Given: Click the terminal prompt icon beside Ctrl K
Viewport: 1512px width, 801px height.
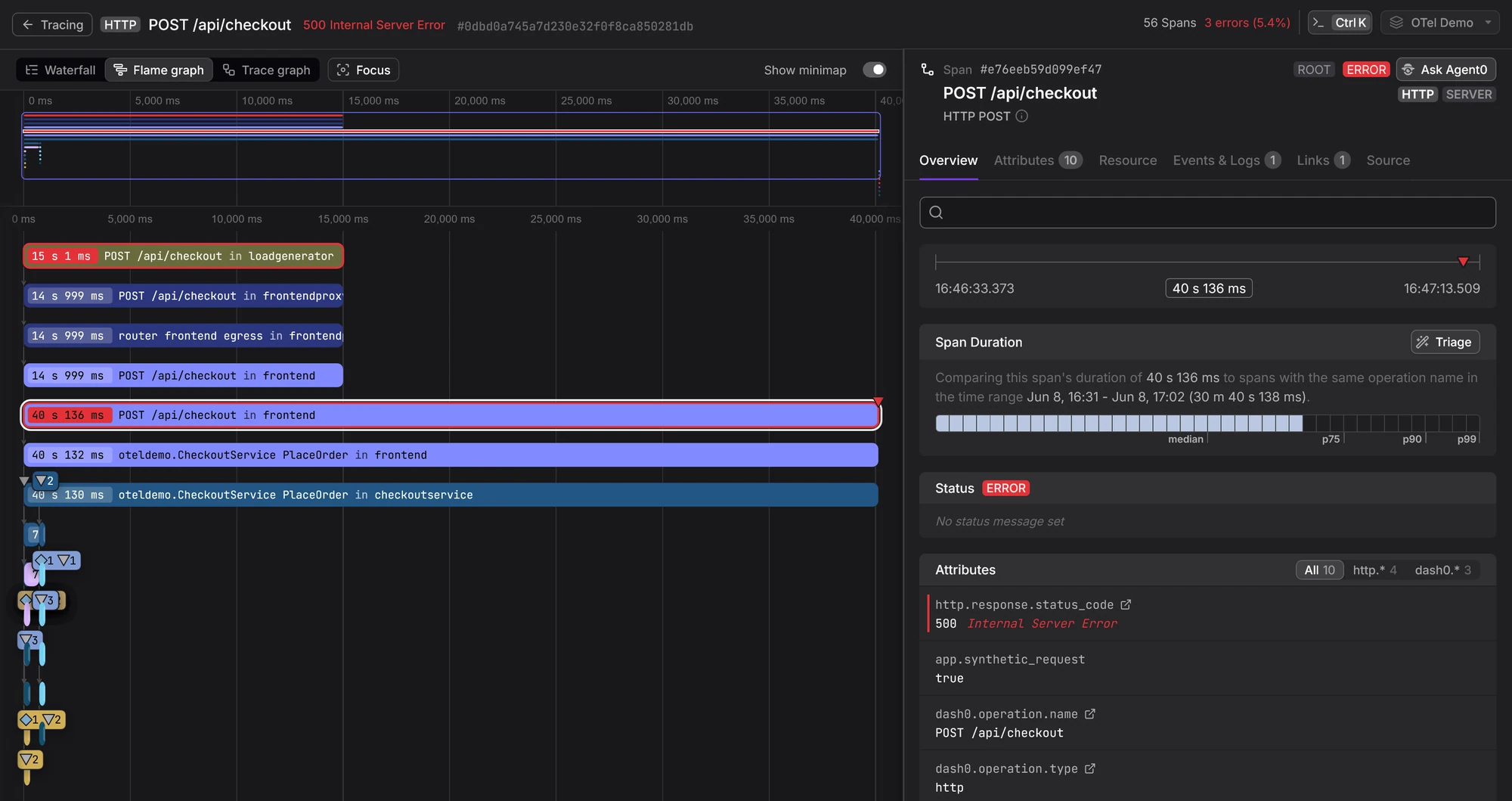Looking at the screenshot, I should coord(1318,23).
